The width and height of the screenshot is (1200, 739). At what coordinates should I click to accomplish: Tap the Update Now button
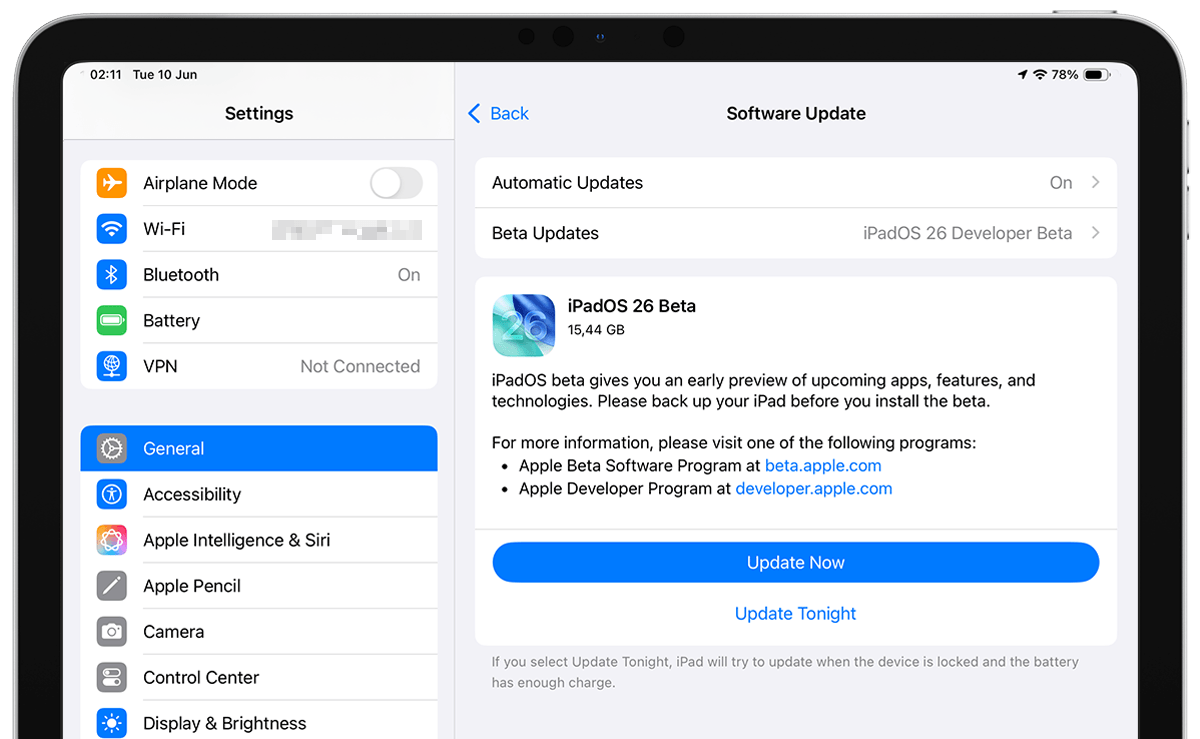click(x=796, y=562)
